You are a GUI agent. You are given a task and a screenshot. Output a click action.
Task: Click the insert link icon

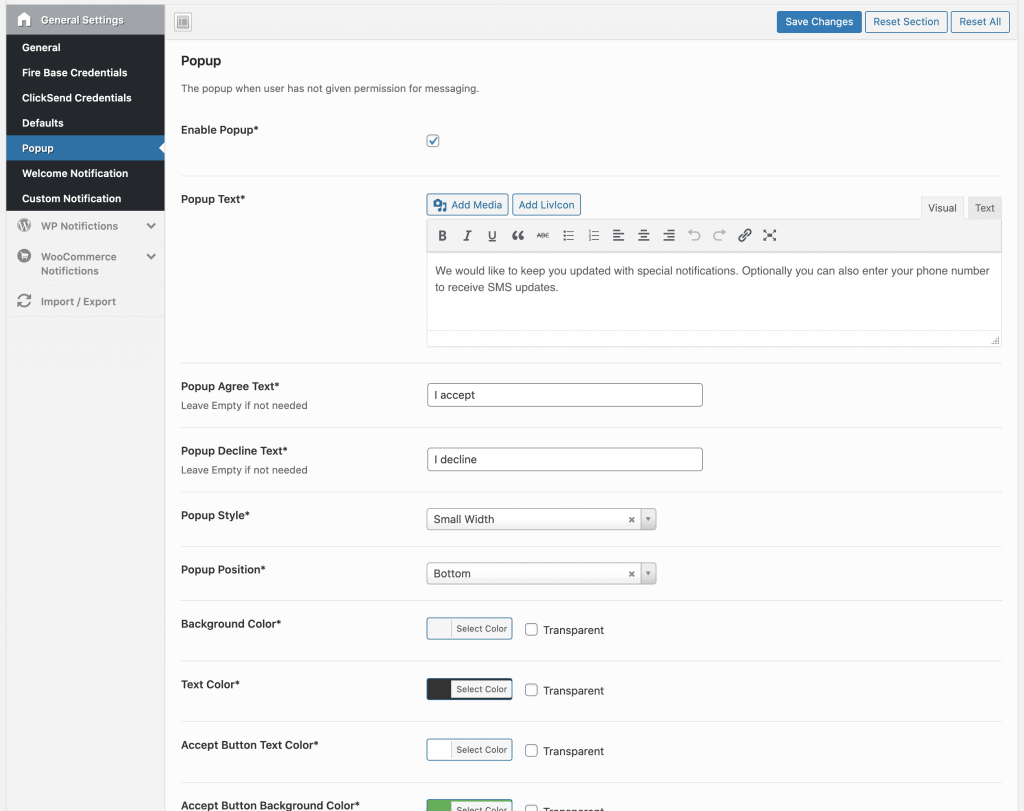pyautogui.click(x=744, y=236)
